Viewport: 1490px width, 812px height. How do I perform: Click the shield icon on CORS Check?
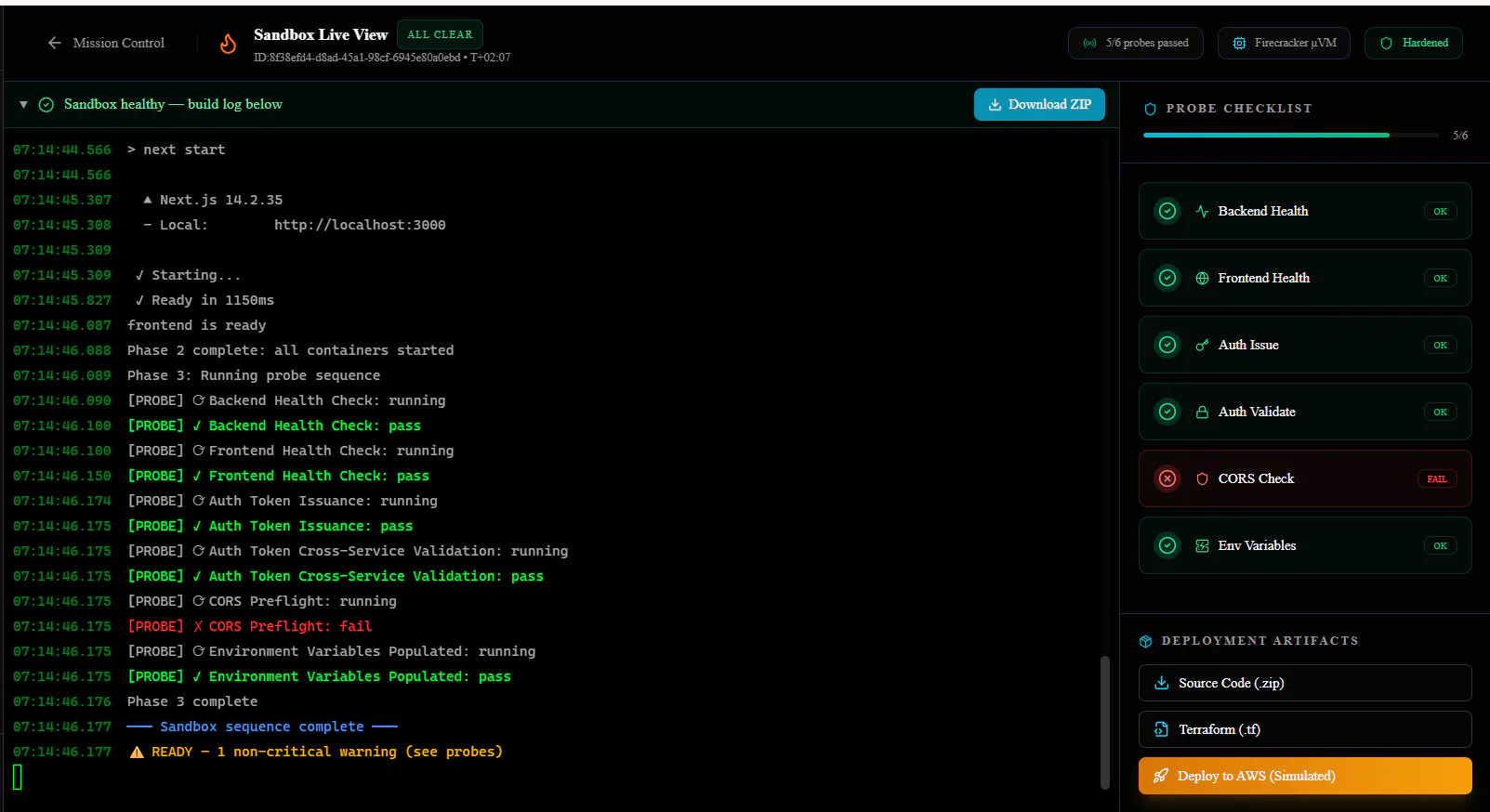coord(1202,478)
